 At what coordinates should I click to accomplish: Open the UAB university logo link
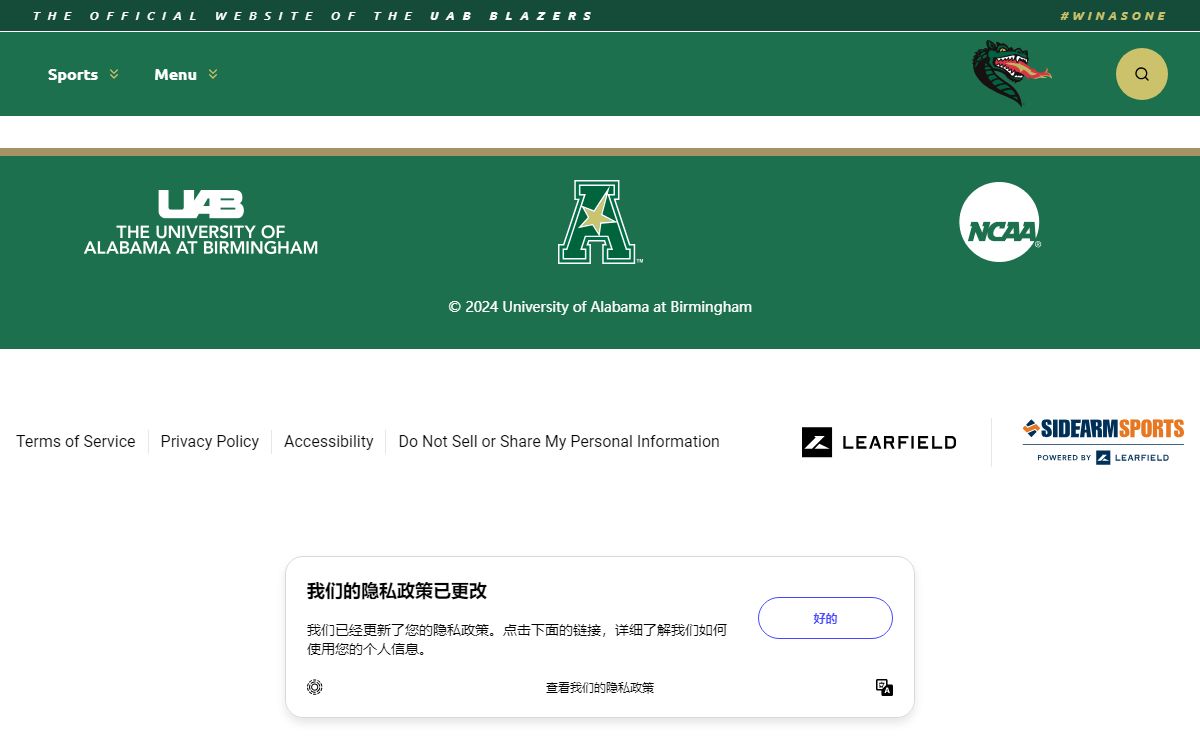(x=201, y=222)
